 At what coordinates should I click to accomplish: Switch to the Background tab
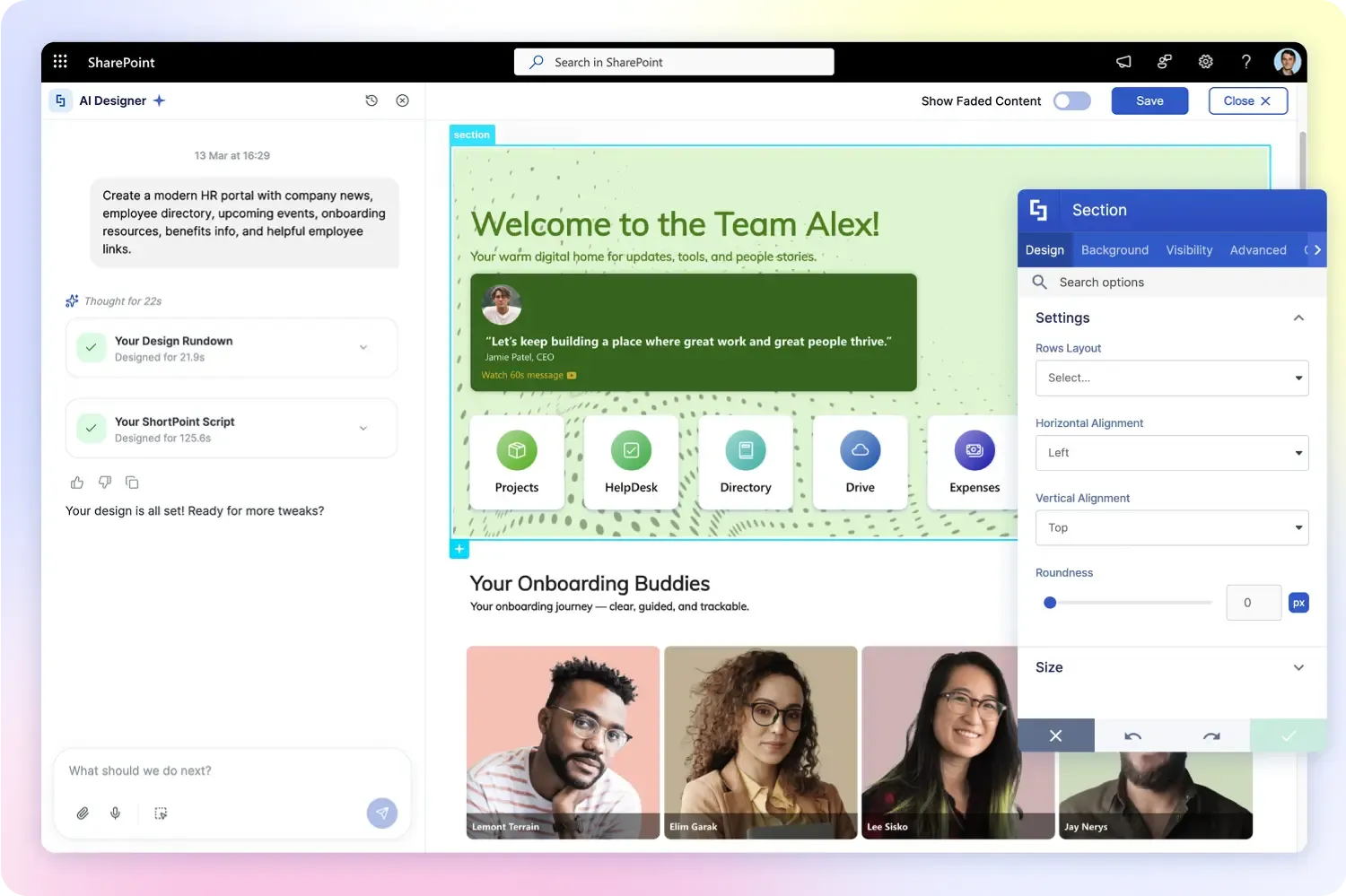point(1114,250)
